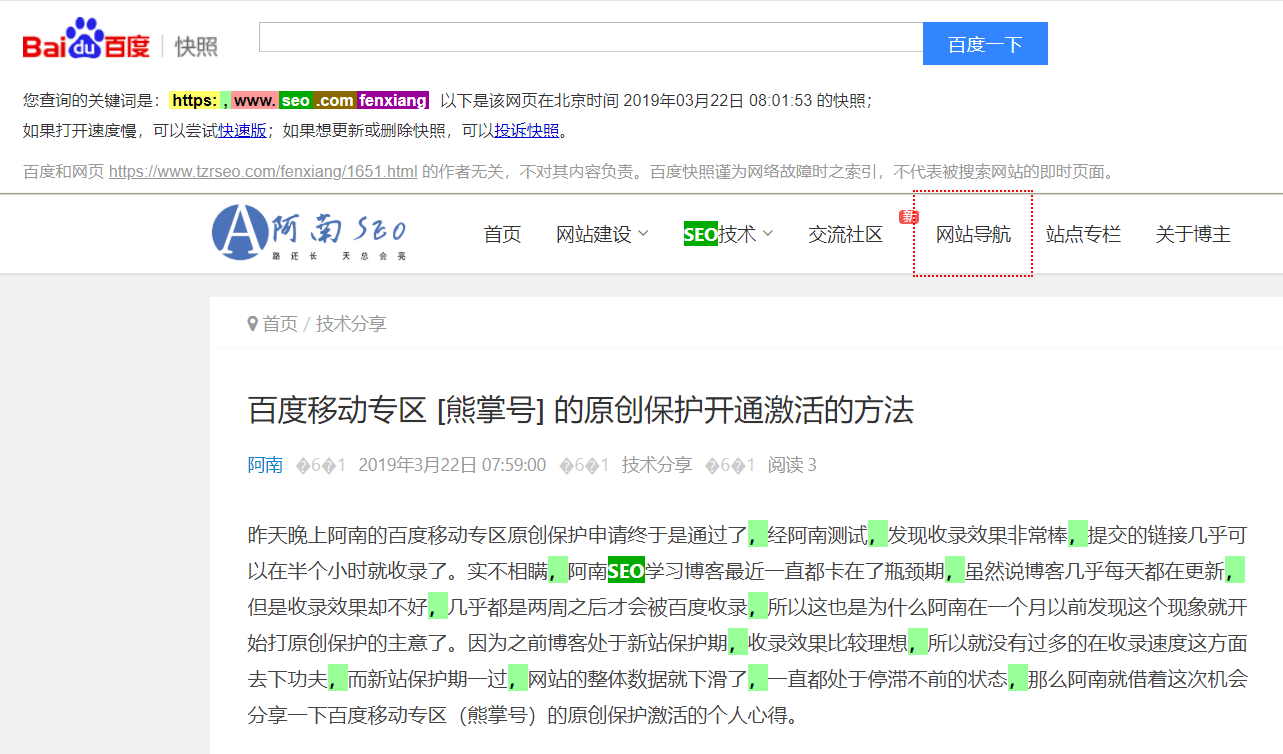Click the 阿南SEO site logo

tap(310, 233)
